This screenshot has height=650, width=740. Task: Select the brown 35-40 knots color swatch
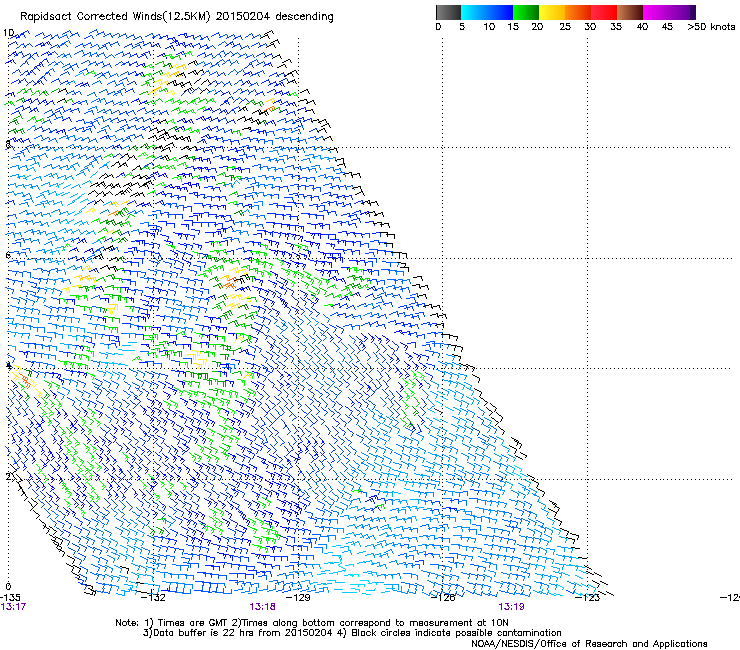pos(630,12)
